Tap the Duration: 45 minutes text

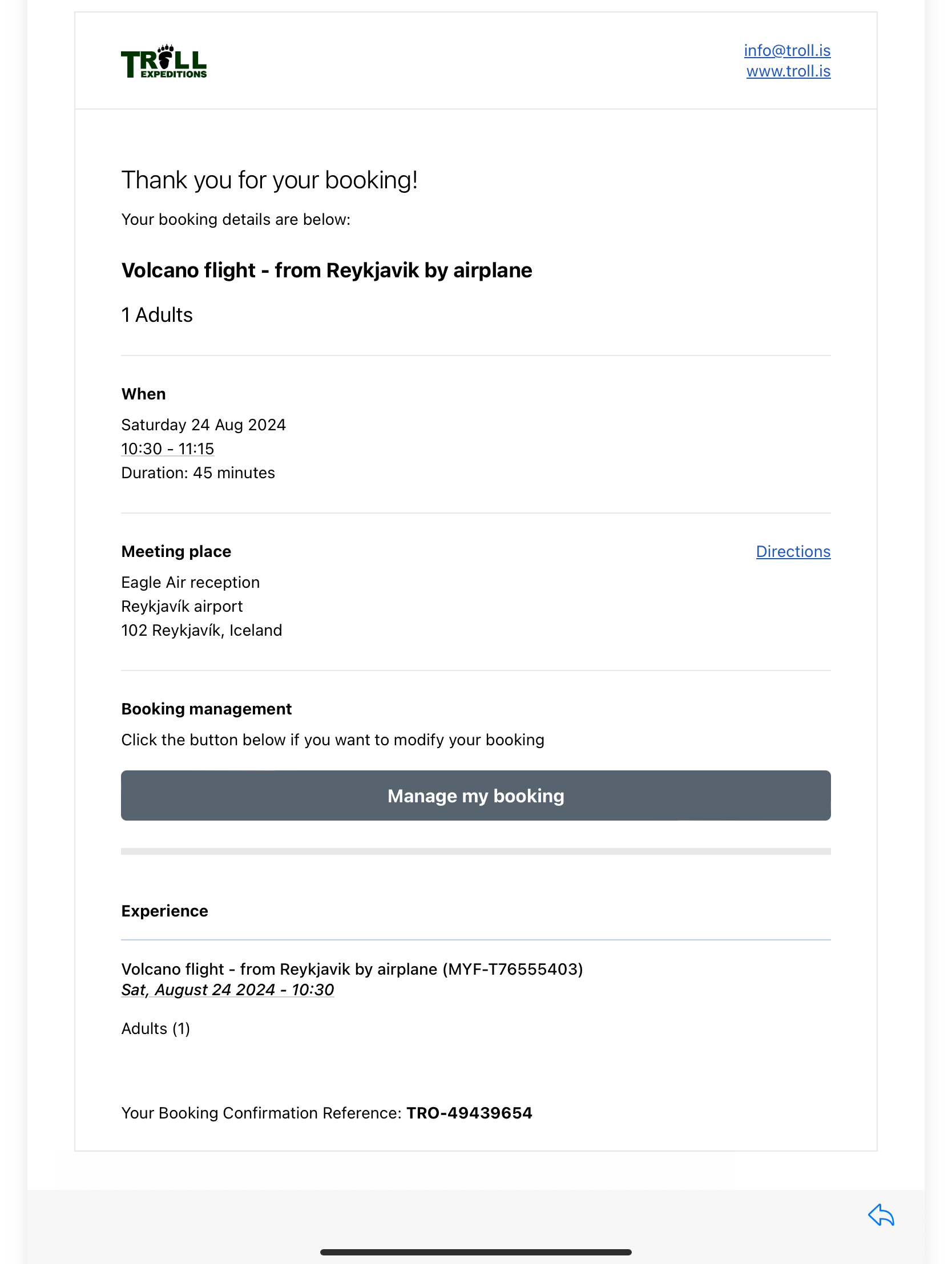pos(197,473)
